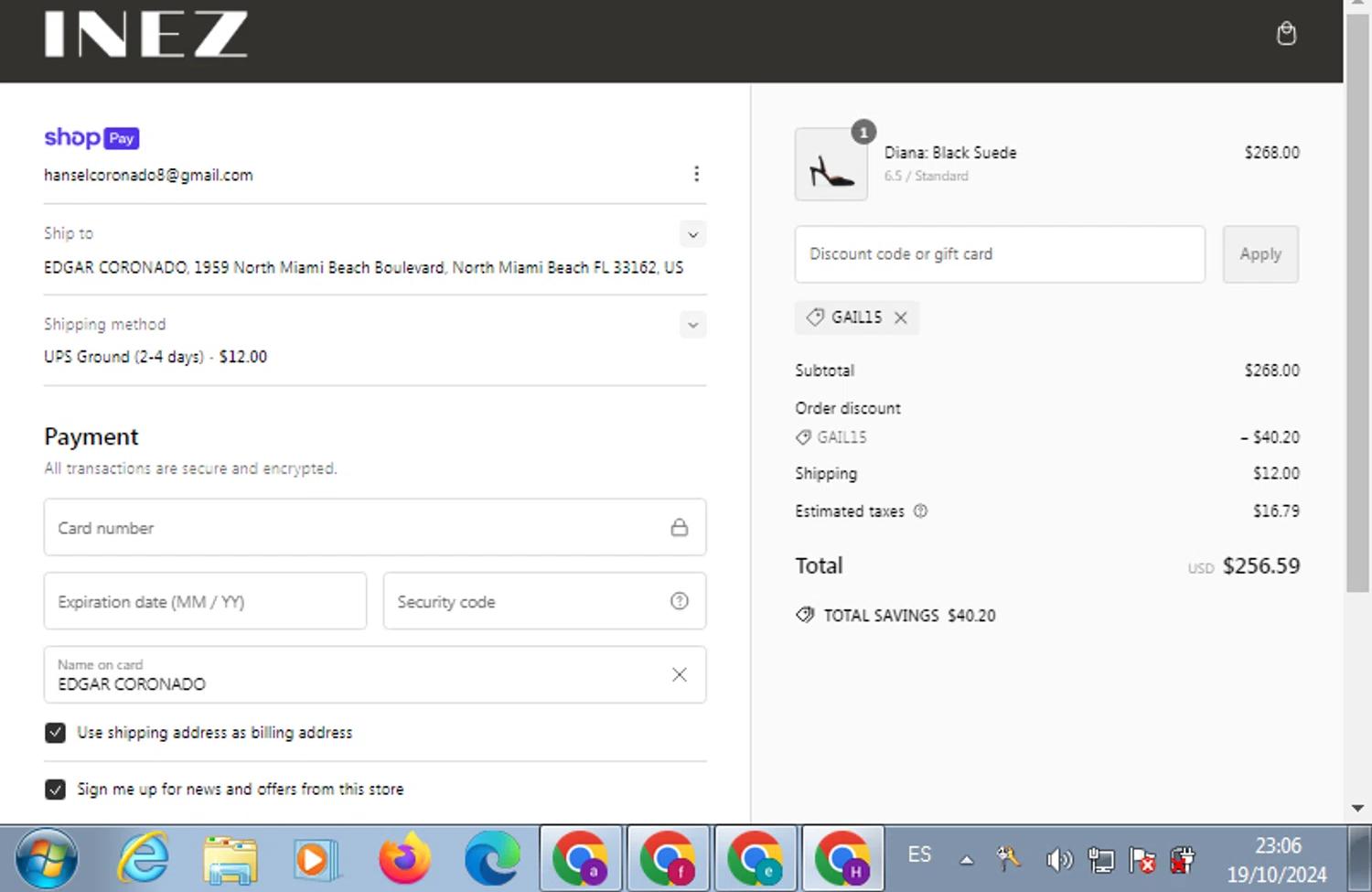Switch to Chrome window with profile f
The width and height of the screenshot is (1372, 892).
click(668, 859)
